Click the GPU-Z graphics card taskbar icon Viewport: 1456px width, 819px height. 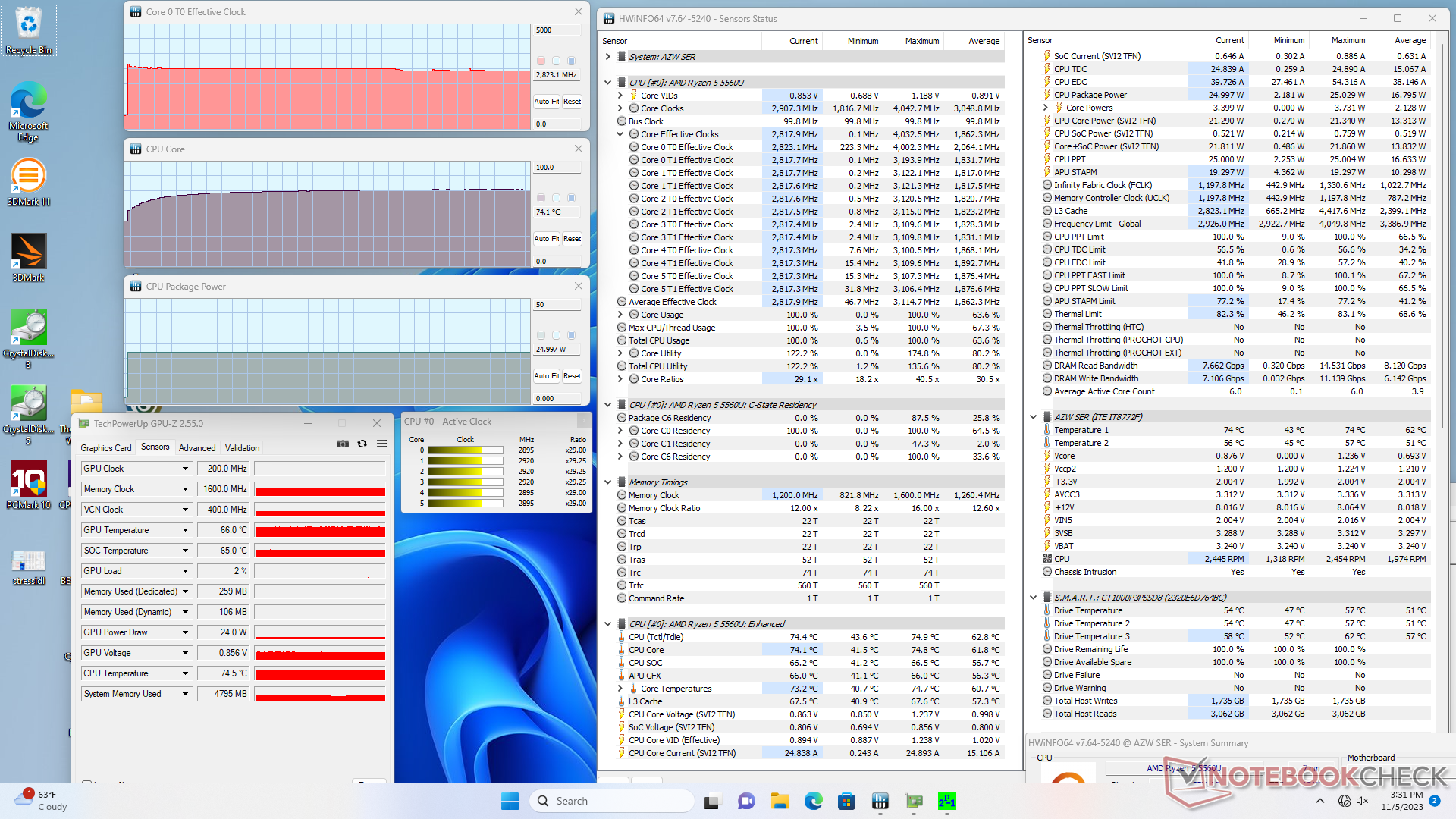coord(915,801)
